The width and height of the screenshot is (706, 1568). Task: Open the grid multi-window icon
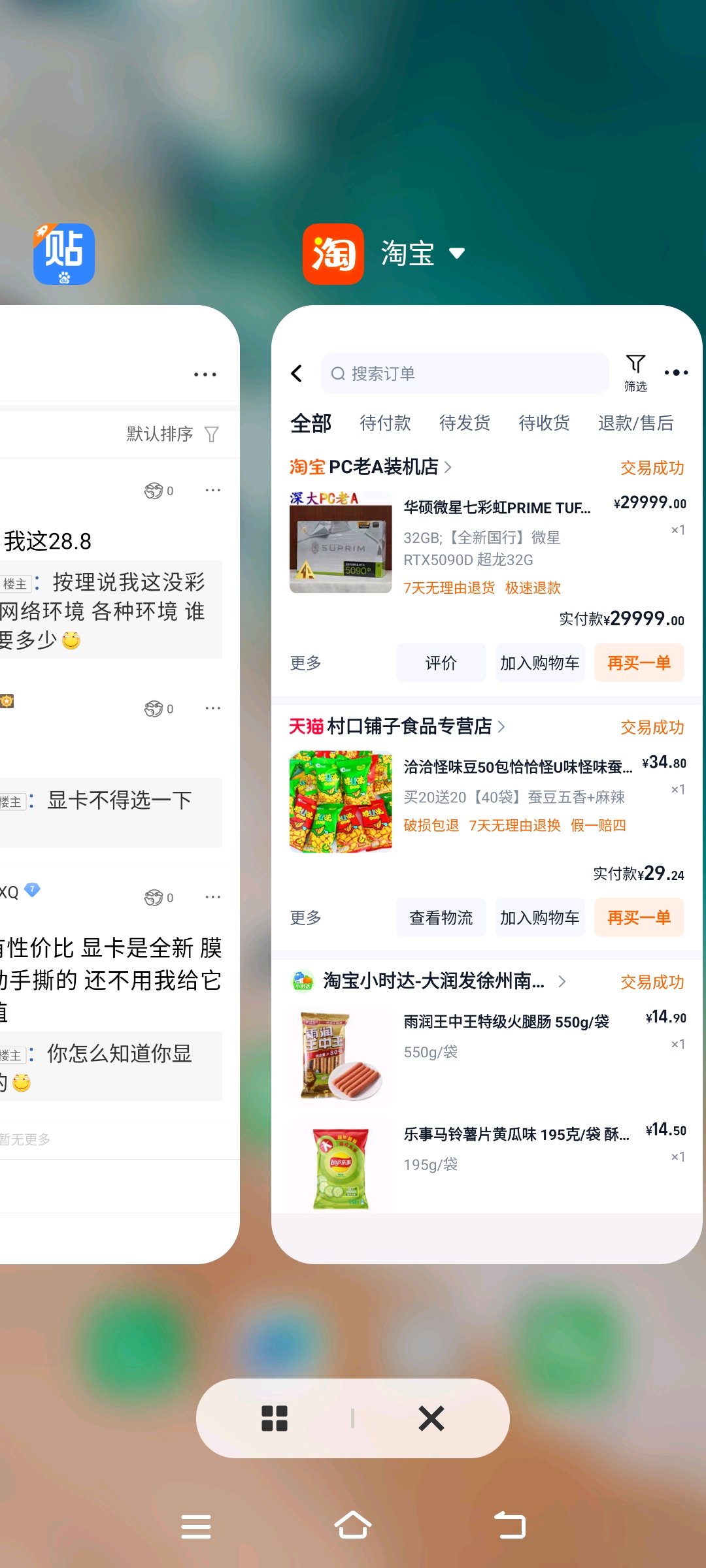(275, 1418)
